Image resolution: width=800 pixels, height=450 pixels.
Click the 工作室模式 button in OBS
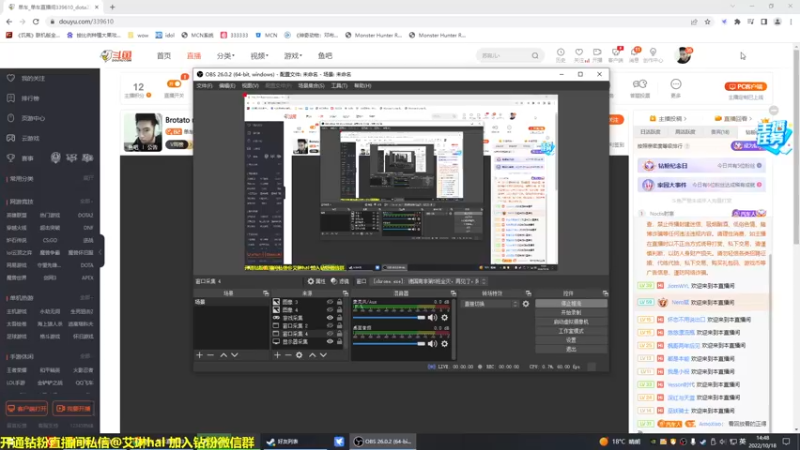pyautogui.click(x=571, y=331)
